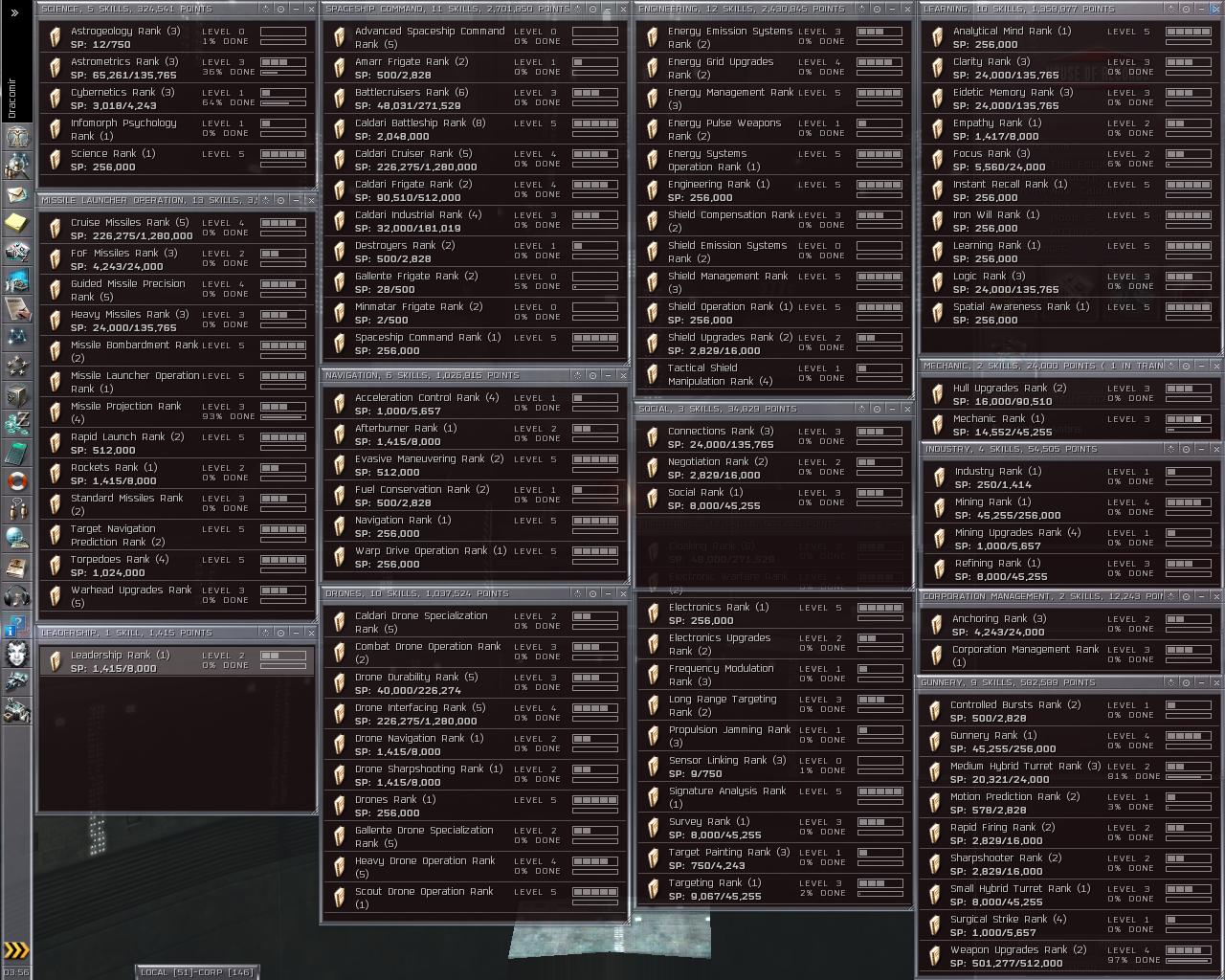
Task: Open the face portrait icon in sidebar
Action: tap(16, 655)
